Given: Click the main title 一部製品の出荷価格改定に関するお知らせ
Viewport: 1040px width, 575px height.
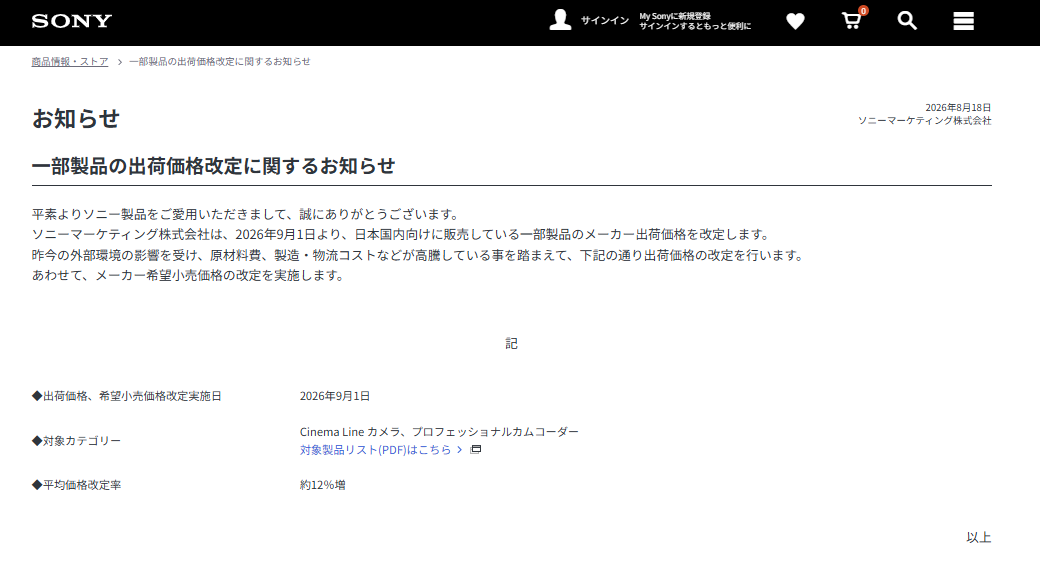Looking at the screenshot, I should tap(214, 166).
